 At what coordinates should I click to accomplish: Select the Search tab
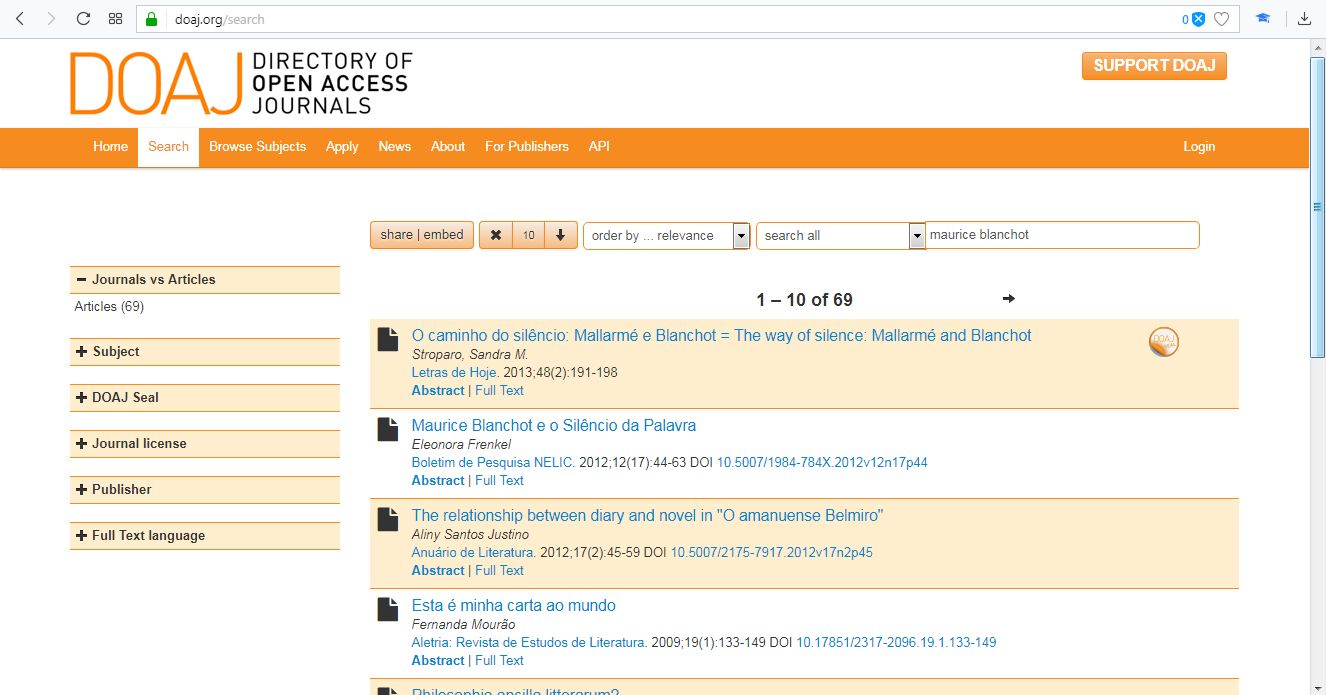pos(168,147)
